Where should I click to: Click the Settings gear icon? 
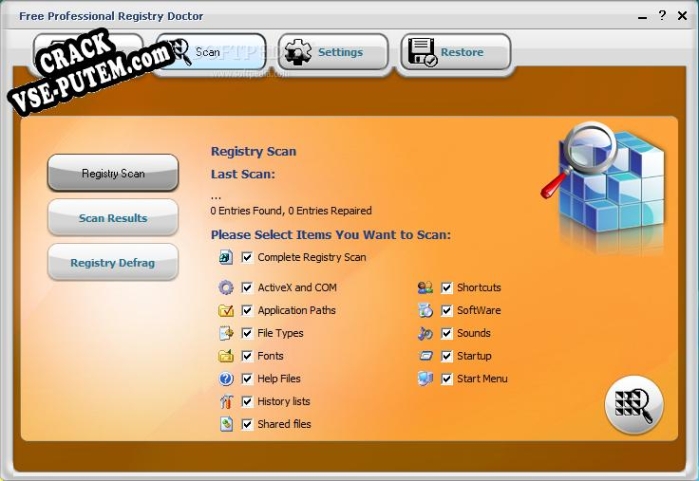(298, 53)
